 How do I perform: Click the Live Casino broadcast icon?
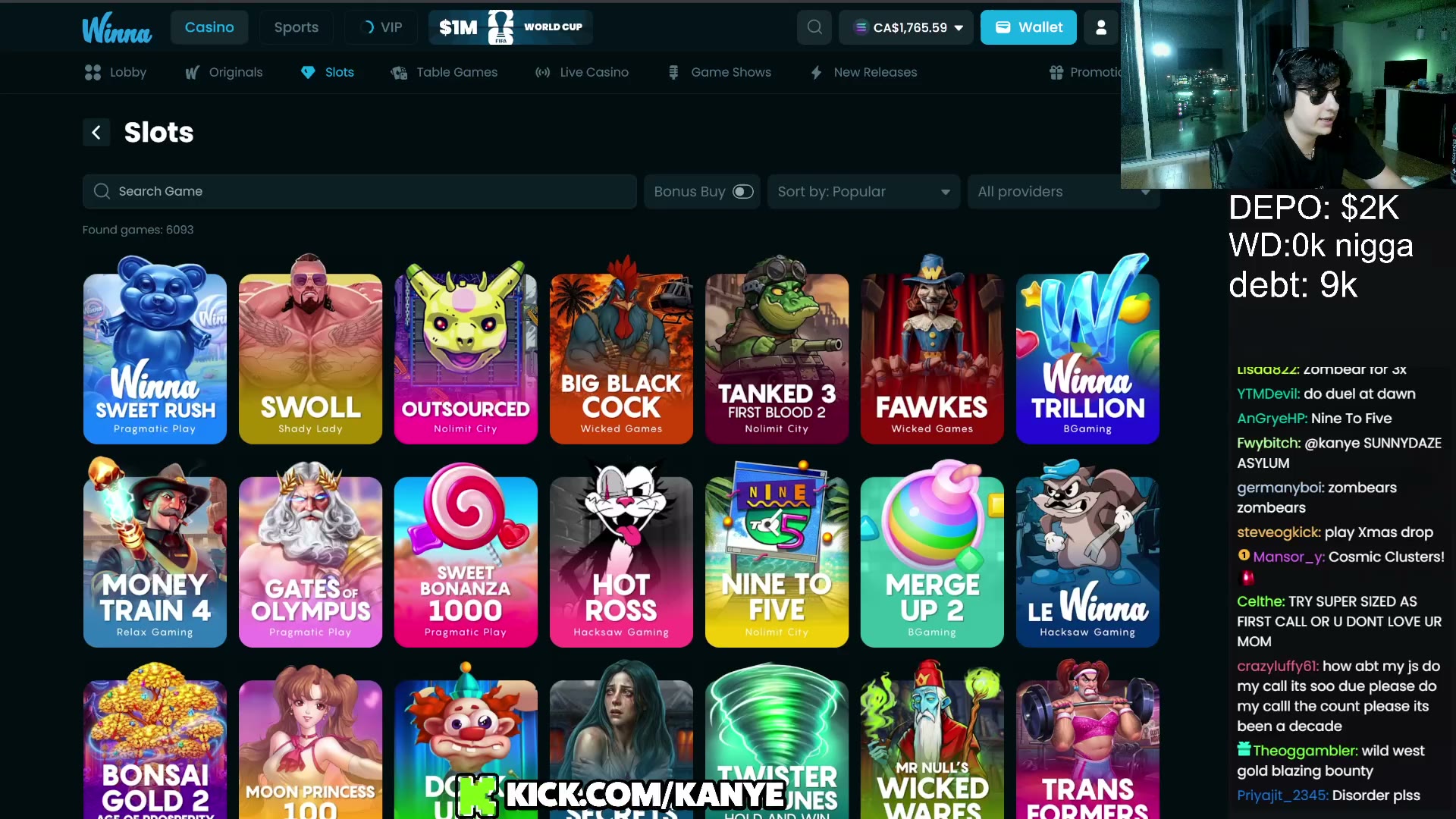pos(543,73)
